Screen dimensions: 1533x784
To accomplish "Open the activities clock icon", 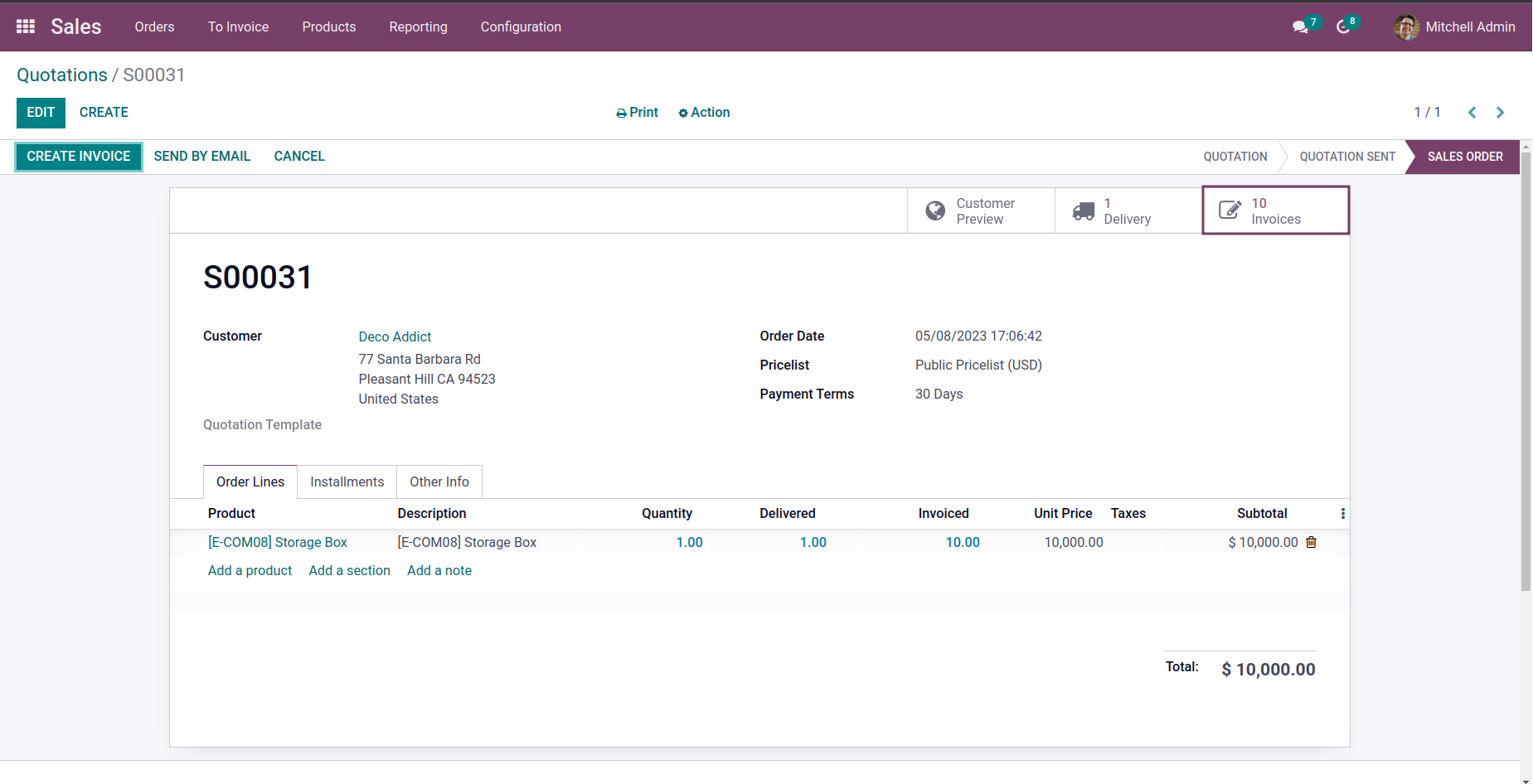I will coord(1343,27).
